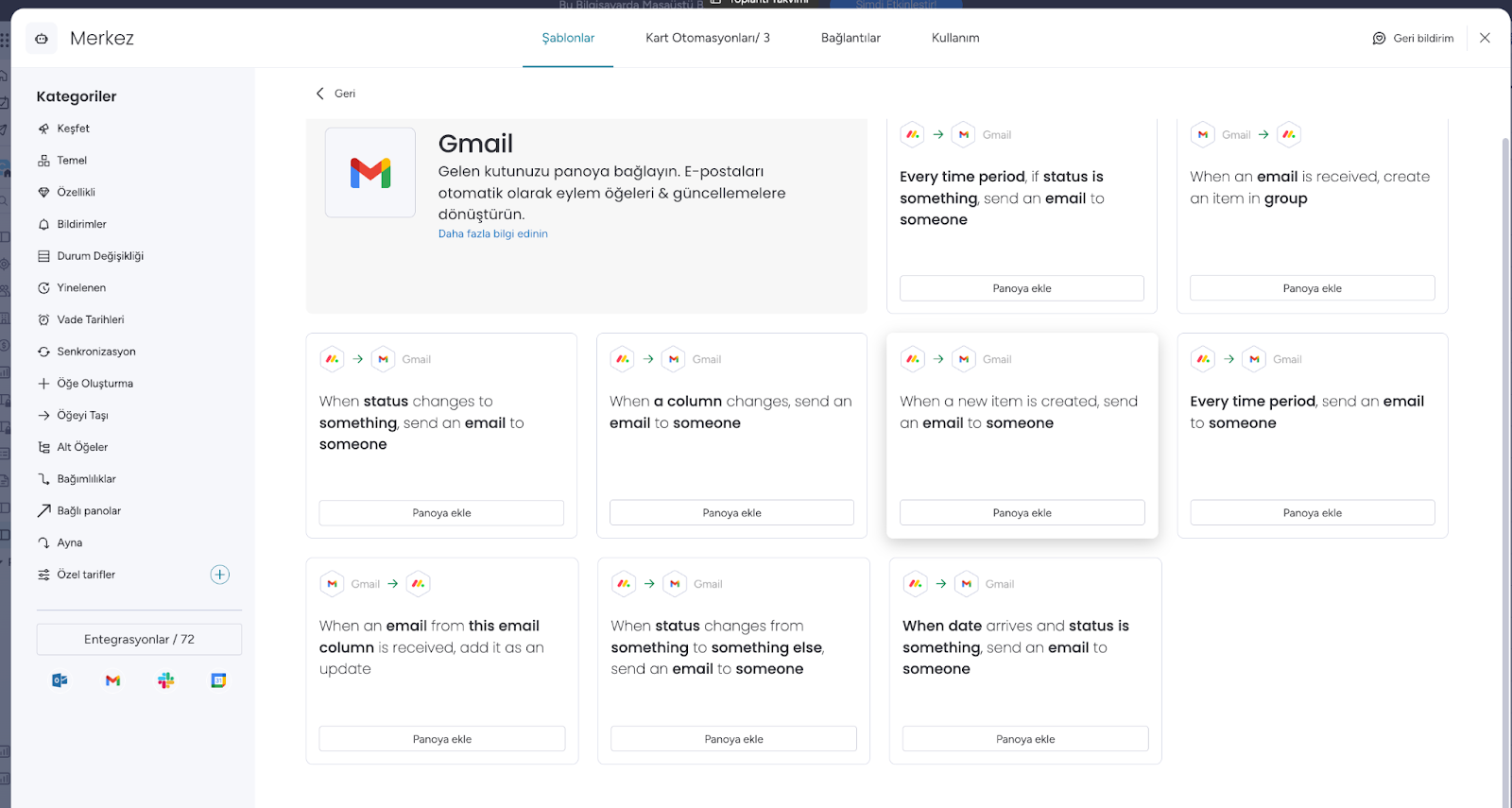Select the 'When a new item is created' card text

(1019, 412)
